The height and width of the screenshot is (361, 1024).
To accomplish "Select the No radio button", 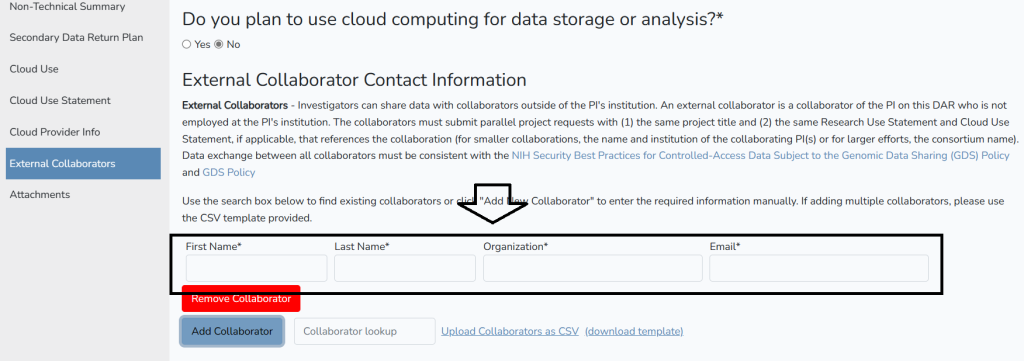I will [219, 44].
